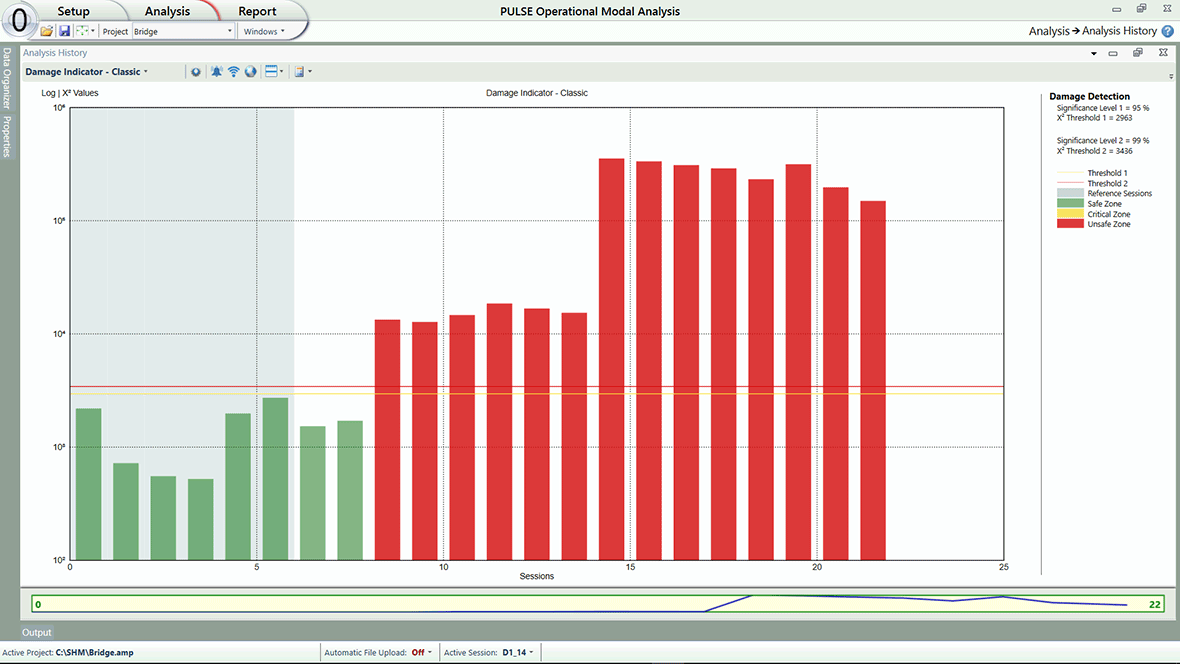Image resolution: width=1180 pixels, height=664 pixels.
Task: Open the Output panel at bottom
Action: (37, 633)
